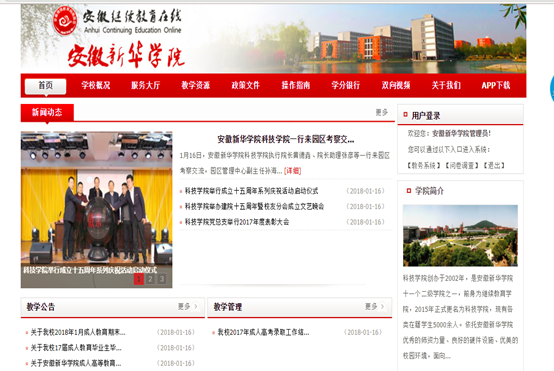Click the [详细] details link
554x371 pixels.
point(293,171)
